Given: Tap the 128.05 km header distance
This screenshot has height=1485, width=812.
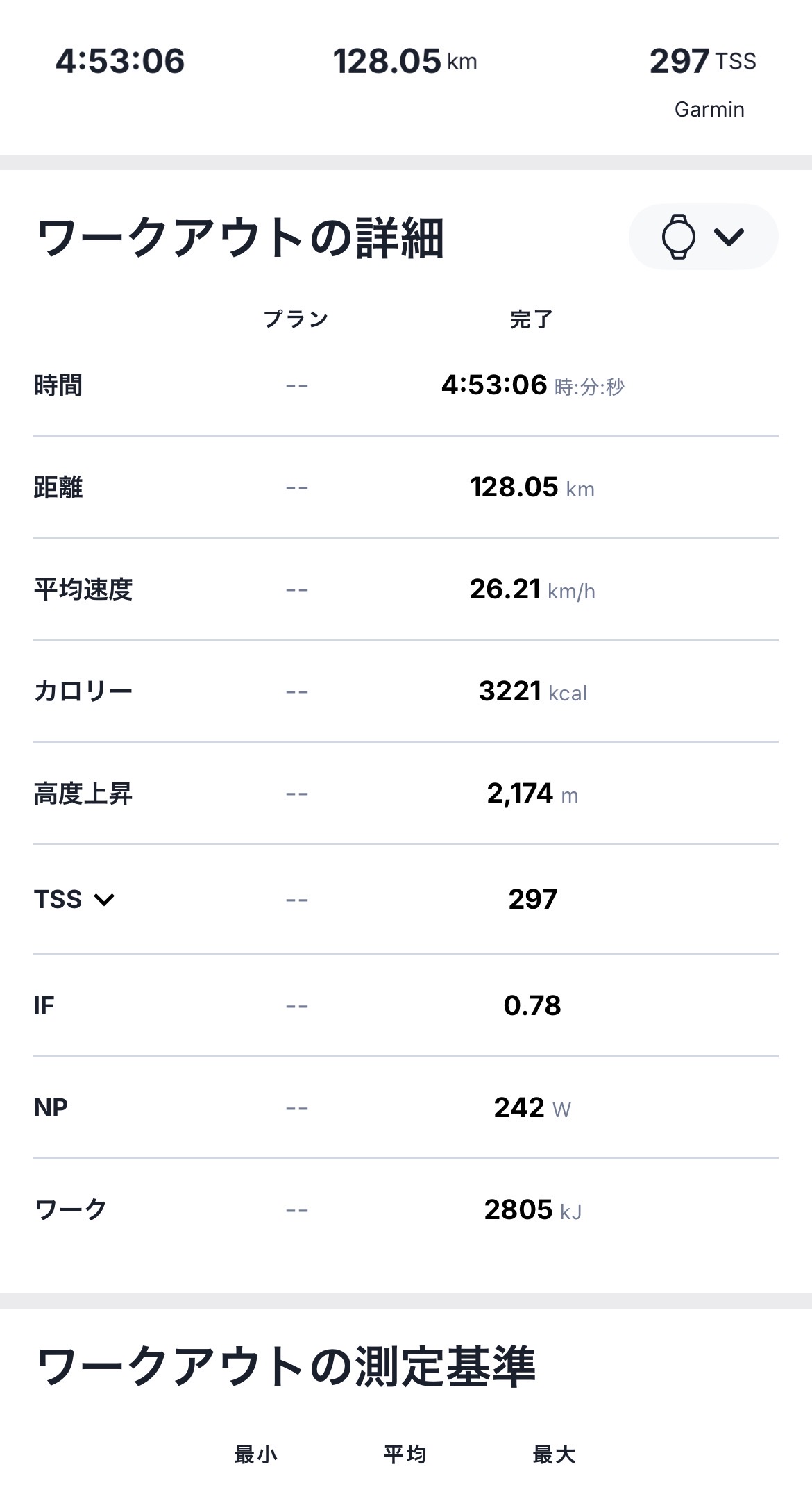Looking at the screenshot, I should pos(405,61).
